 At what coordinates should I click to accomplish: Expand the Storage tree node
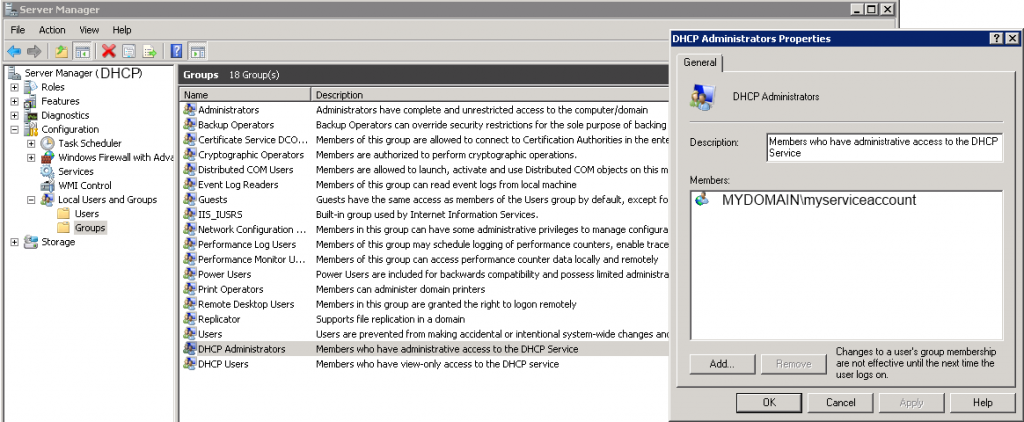point(14,241)
